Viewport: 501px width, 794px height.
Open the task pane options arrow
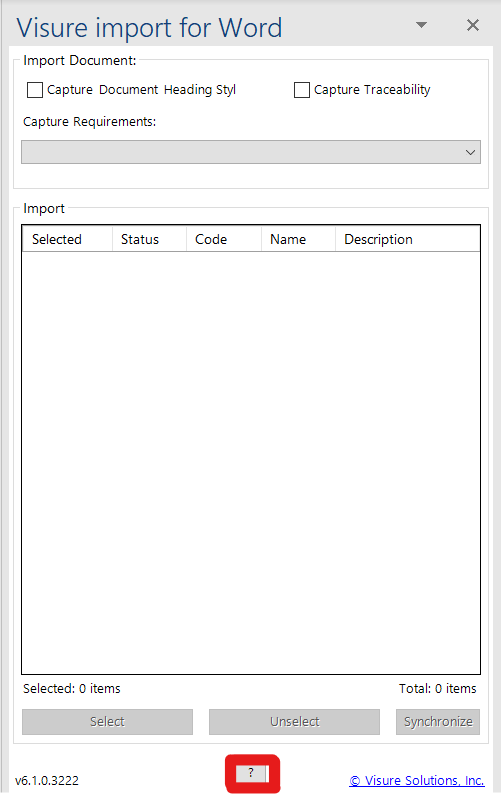click(421, 25)
